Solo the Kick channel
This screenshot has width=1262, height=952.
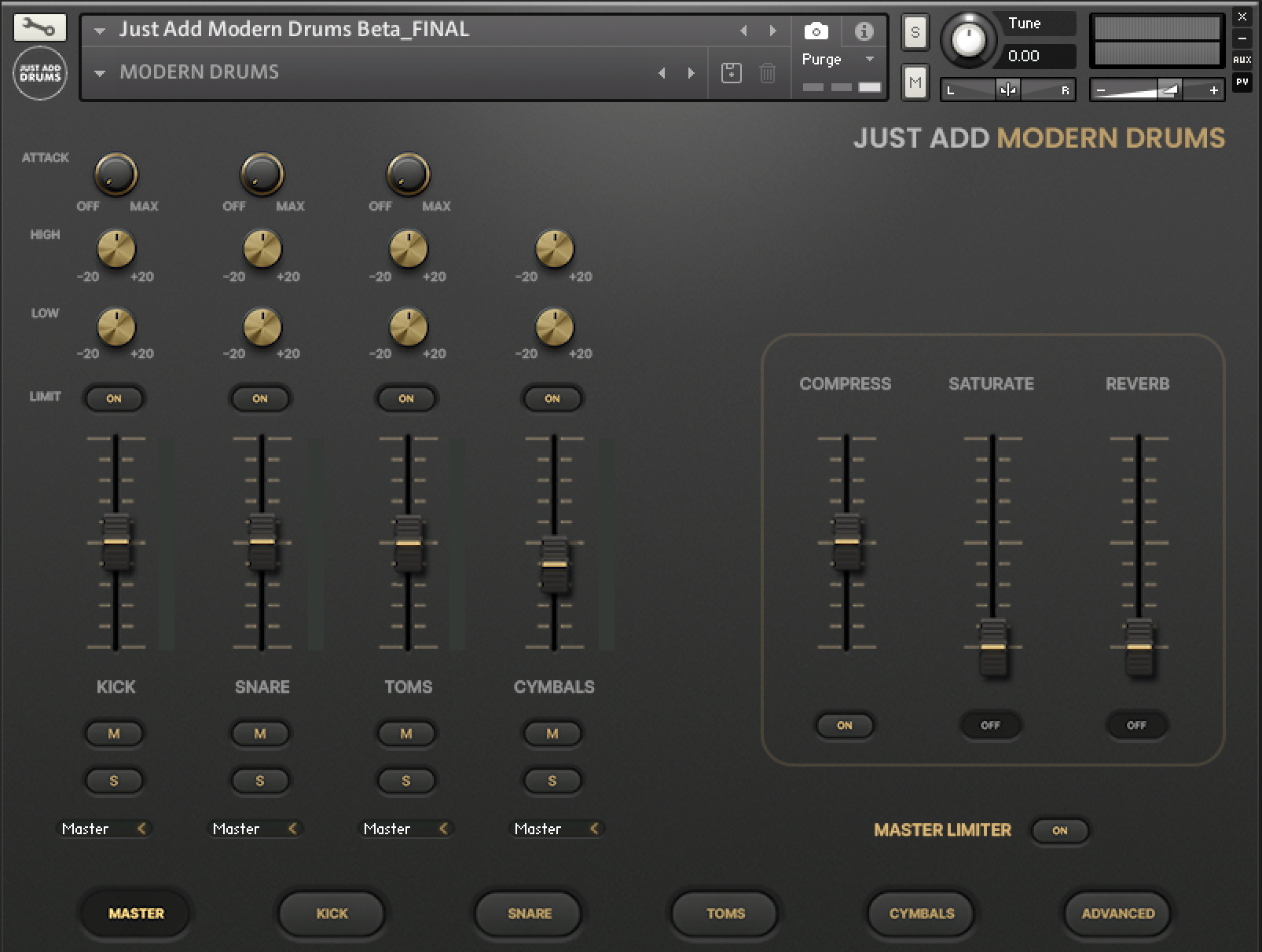[114, 781]
